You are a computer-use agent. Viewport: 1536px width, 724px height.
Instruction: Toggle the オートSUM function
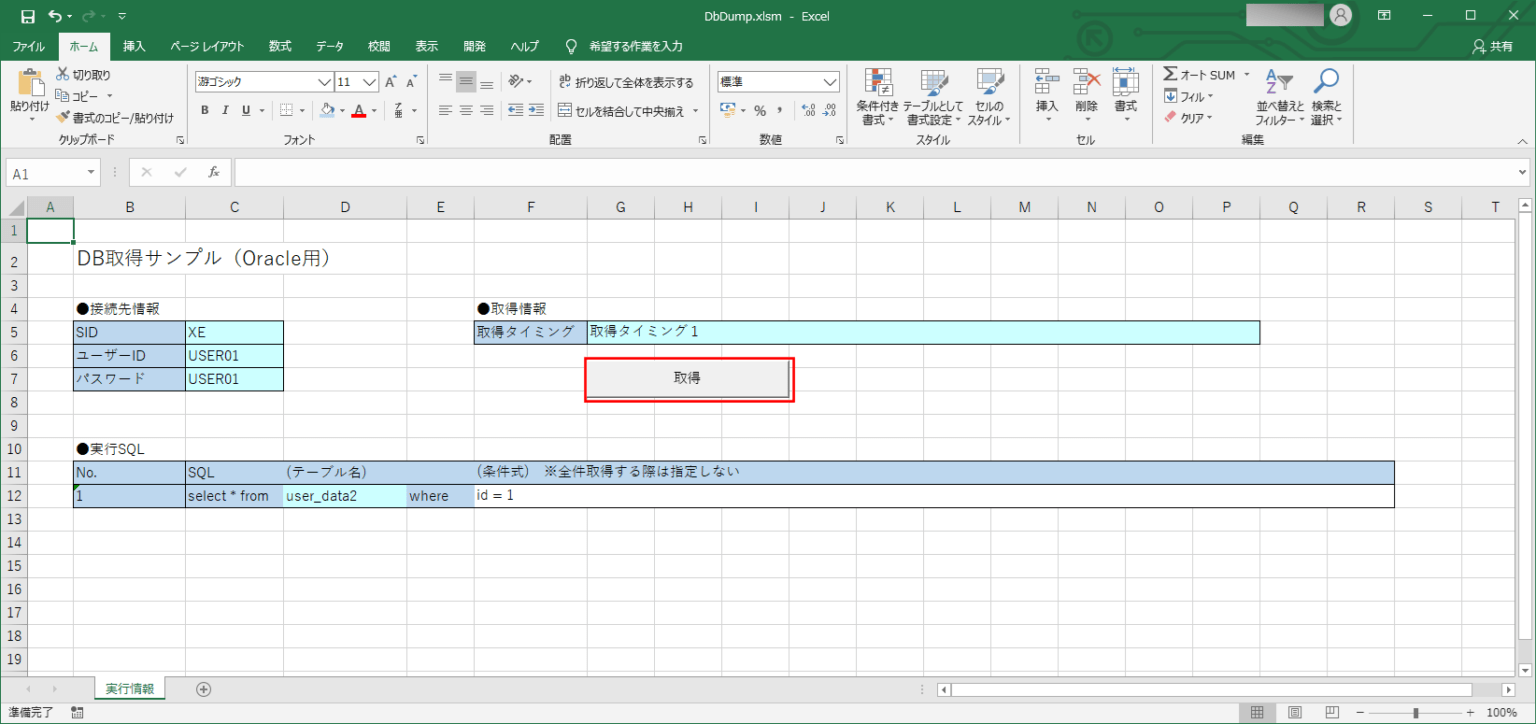[x=1198, y=73]
